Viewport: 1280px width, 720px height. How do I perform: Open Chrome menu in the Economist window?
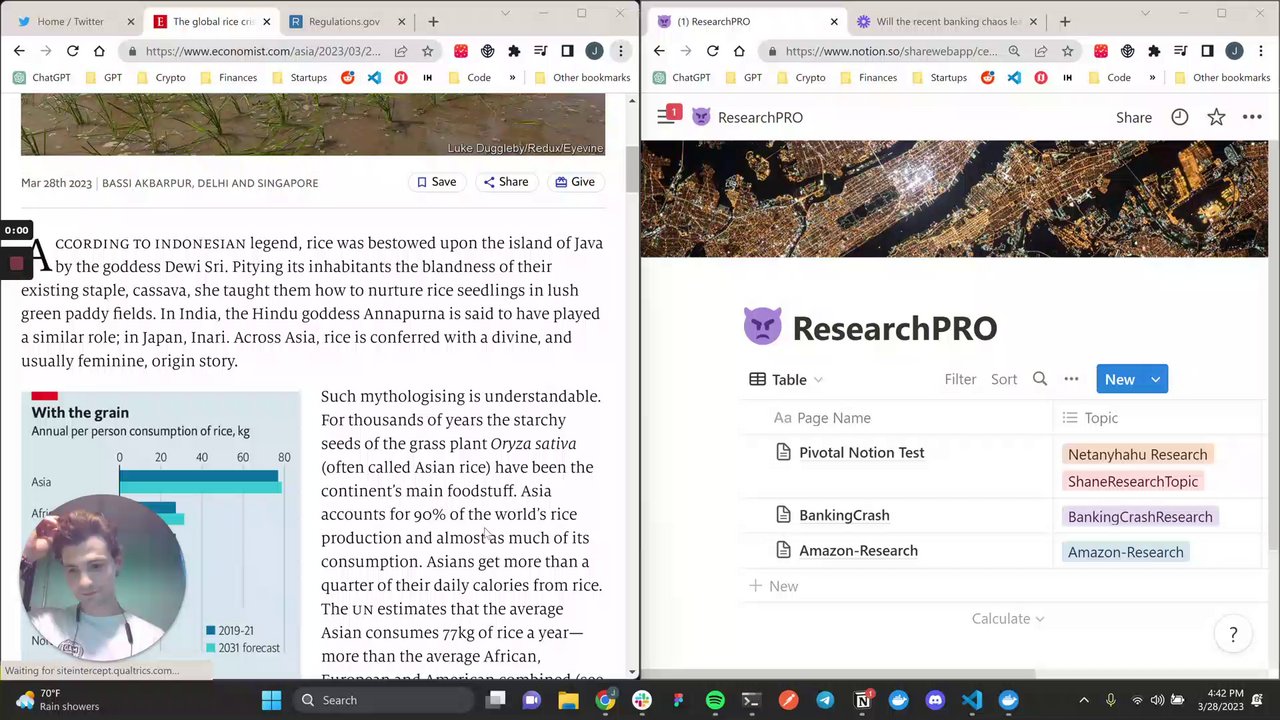[x=621, y=51]
